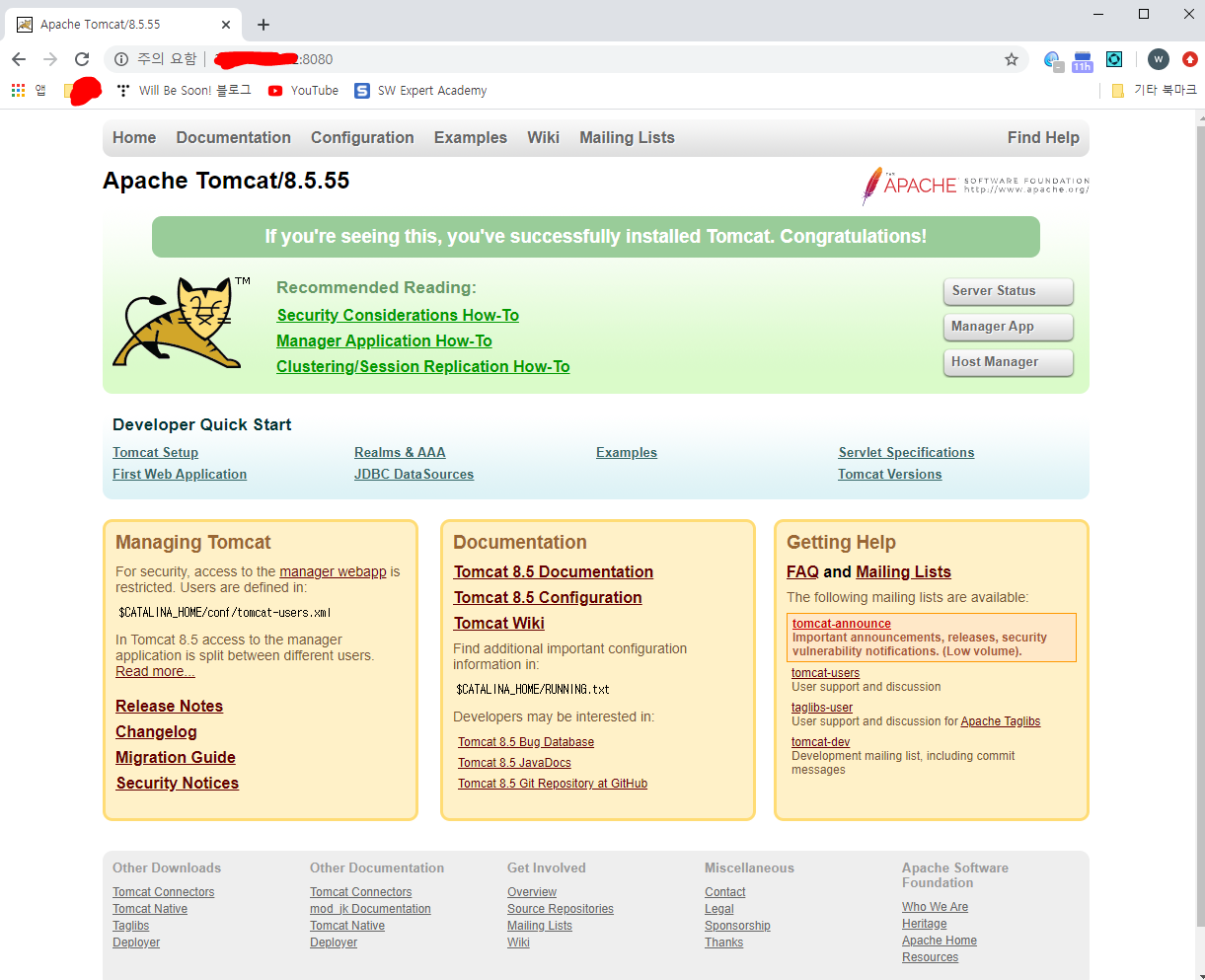Bookmark this page with the star icon
This screenshot has height=980, width=1205.
(1012, 59)
